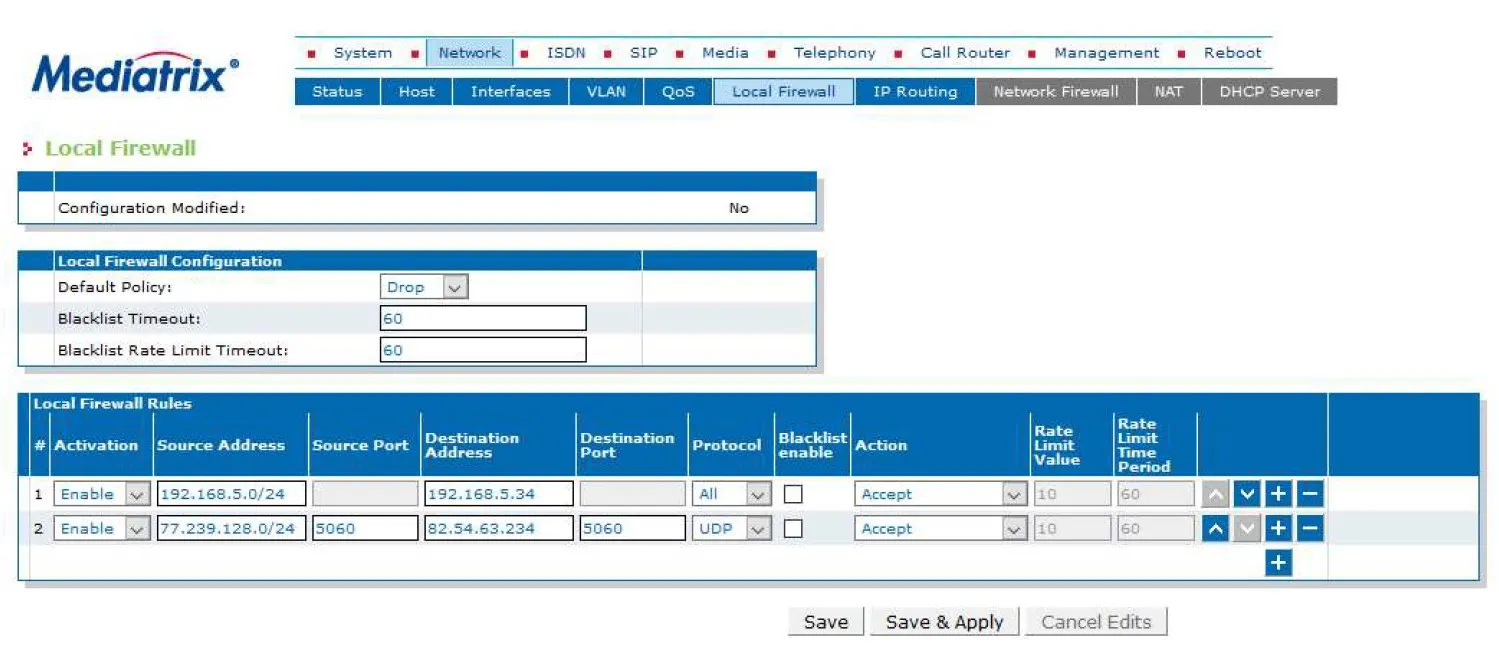Open the Default Policy dropdown
Screen dimensions: 1499x672
tap(425, 287)
